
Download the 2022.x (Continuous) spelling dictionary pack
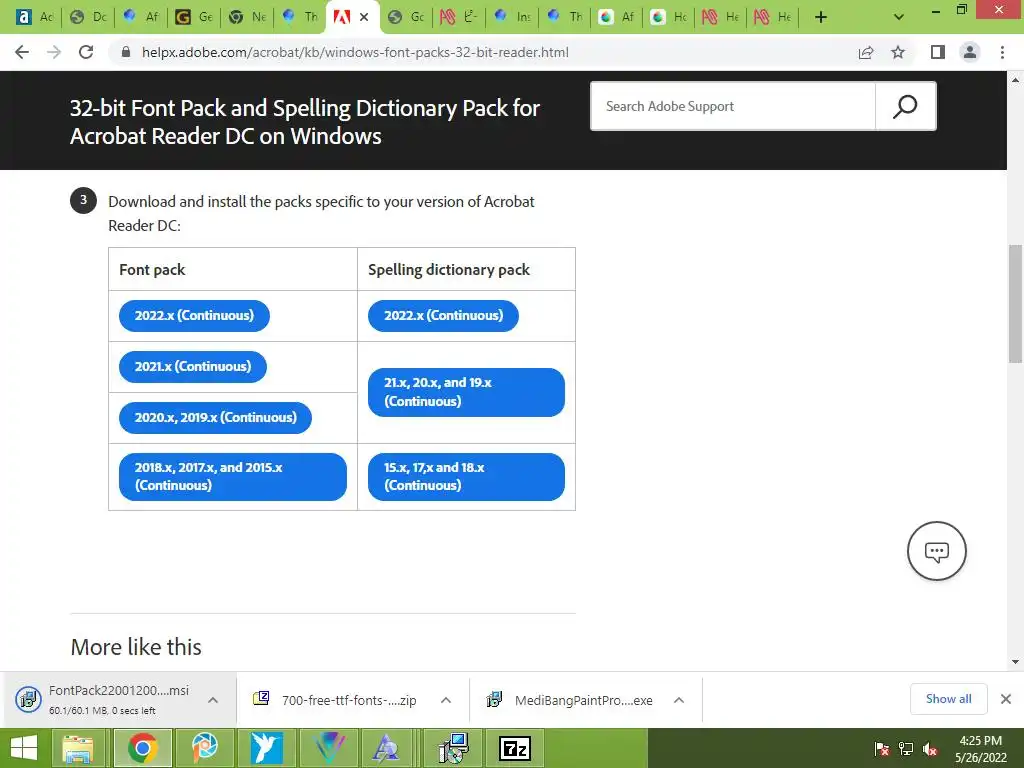(x=443, y=315)
